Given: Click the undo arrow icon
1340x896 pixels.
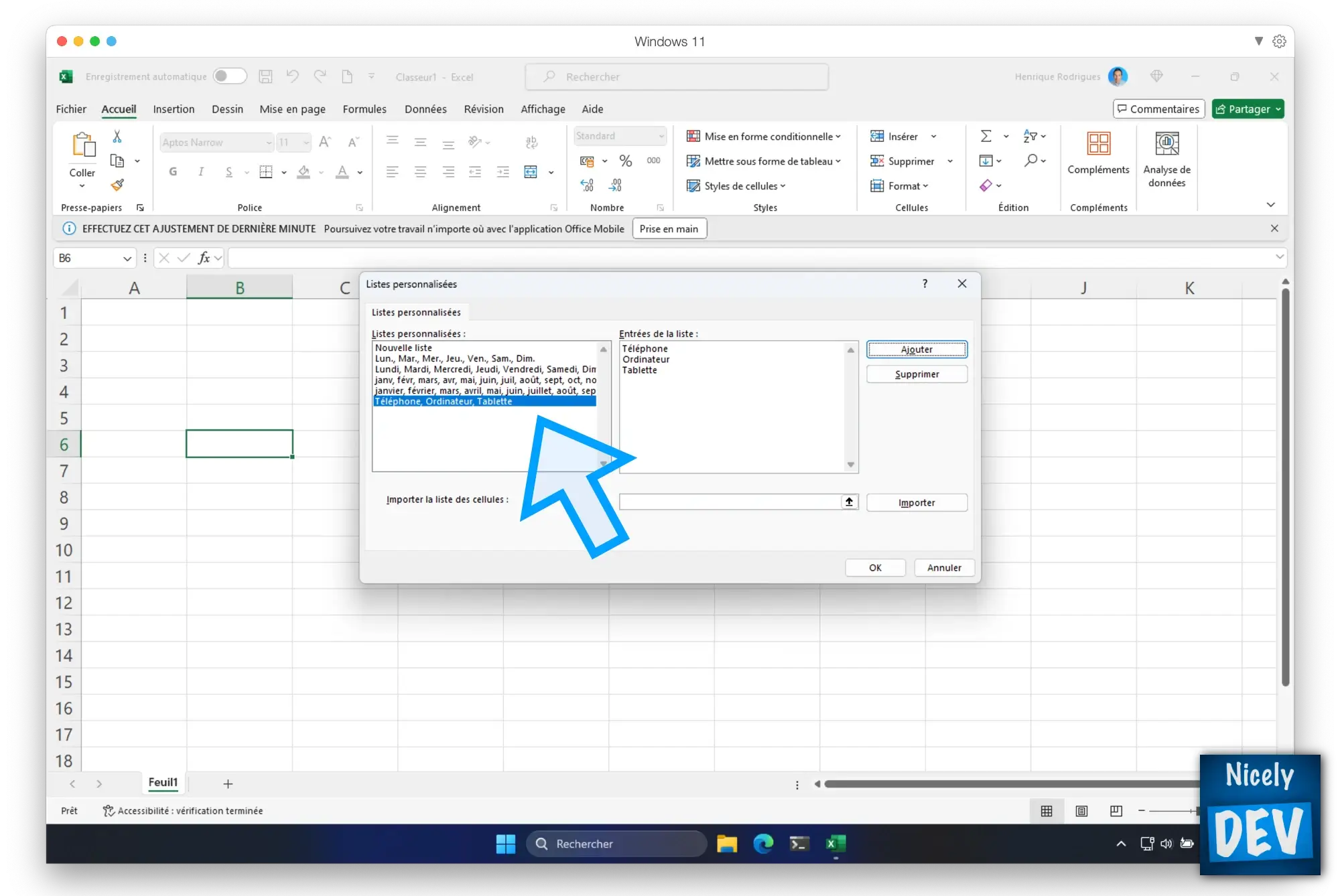Looking at the screenshot, I should (x=293, y=76).
